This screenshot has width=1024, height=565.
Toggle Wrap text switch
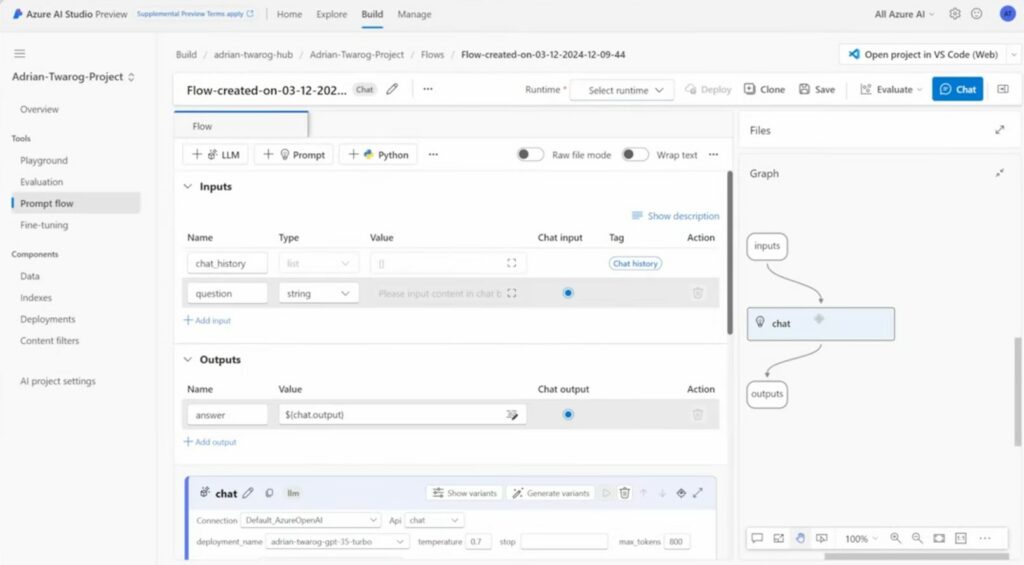(x=635, y=155)
